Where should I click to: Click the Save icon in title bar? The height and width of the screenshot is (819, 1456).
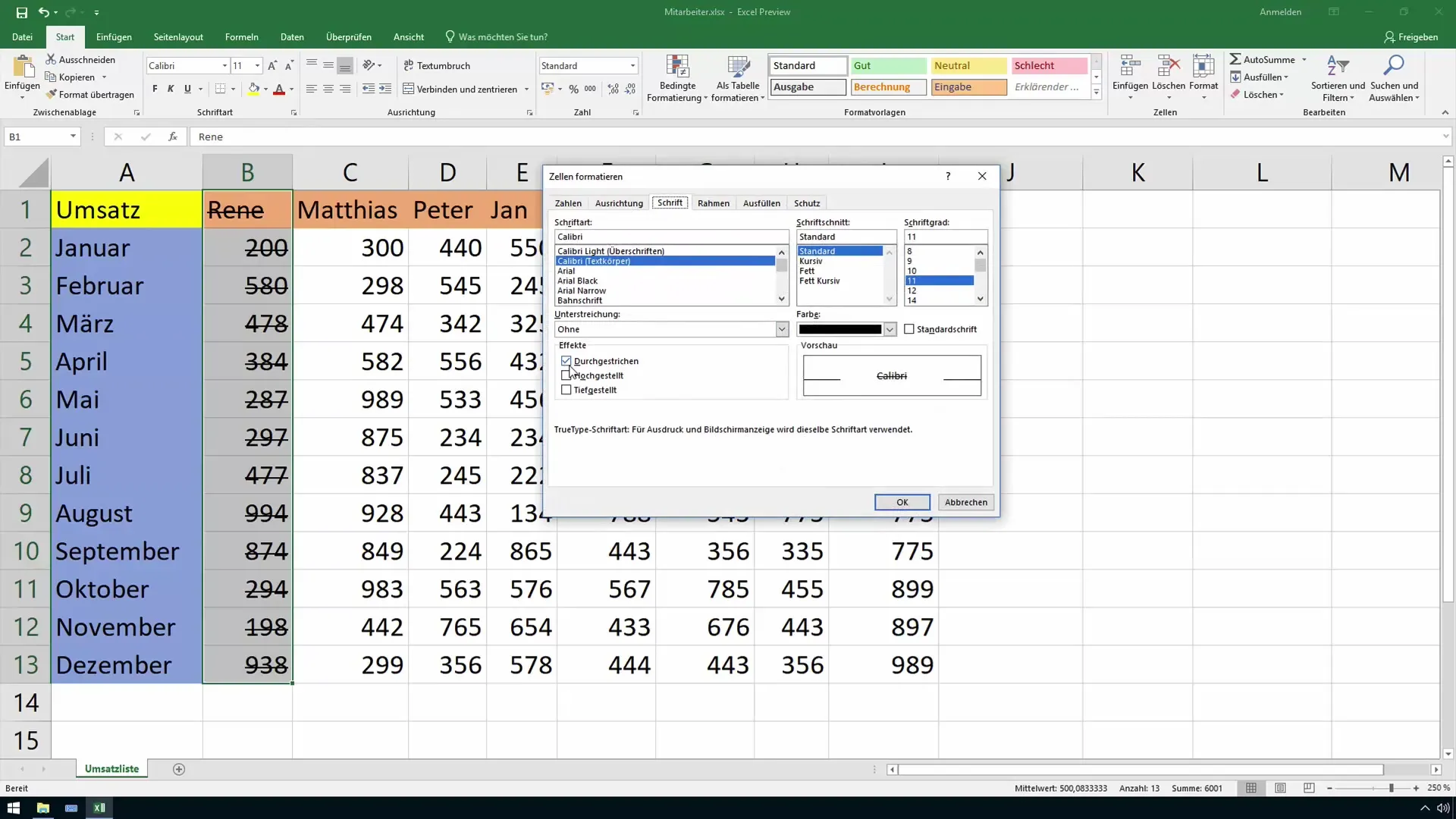[x=21, y=12]
